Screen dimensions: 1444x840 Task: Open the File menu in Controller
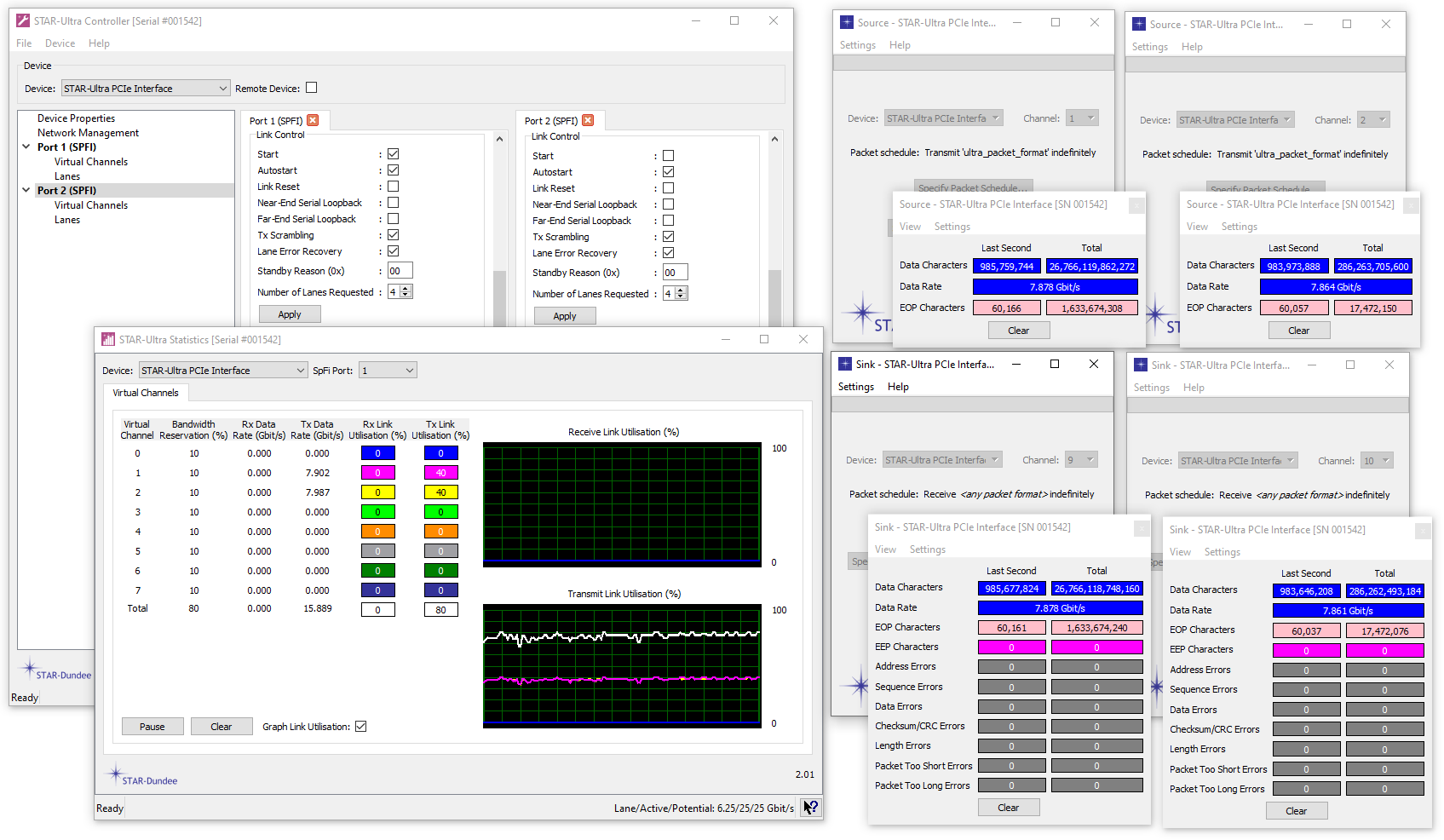pyautogui.click(x=24, y=43)
